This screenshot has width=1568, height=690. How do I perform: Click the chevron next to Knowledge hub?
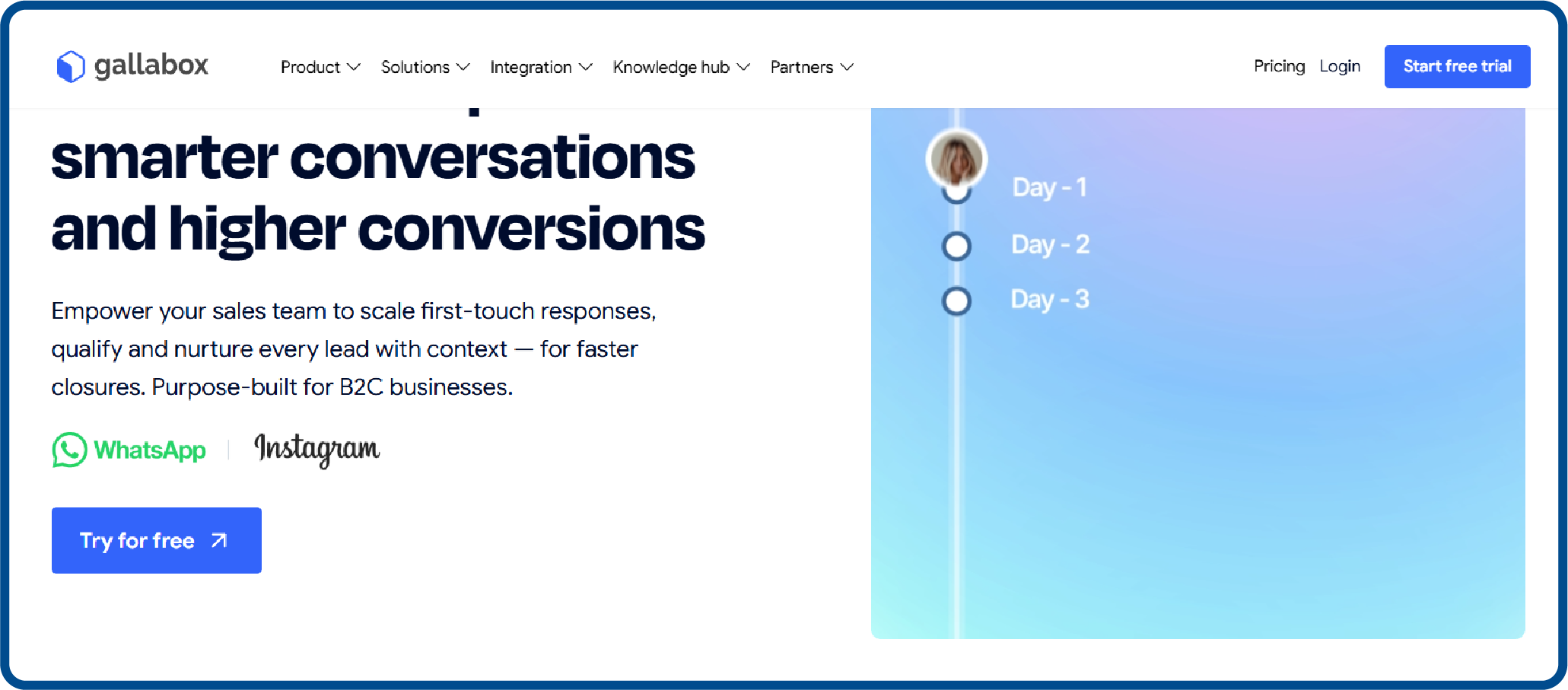(743, 67)
